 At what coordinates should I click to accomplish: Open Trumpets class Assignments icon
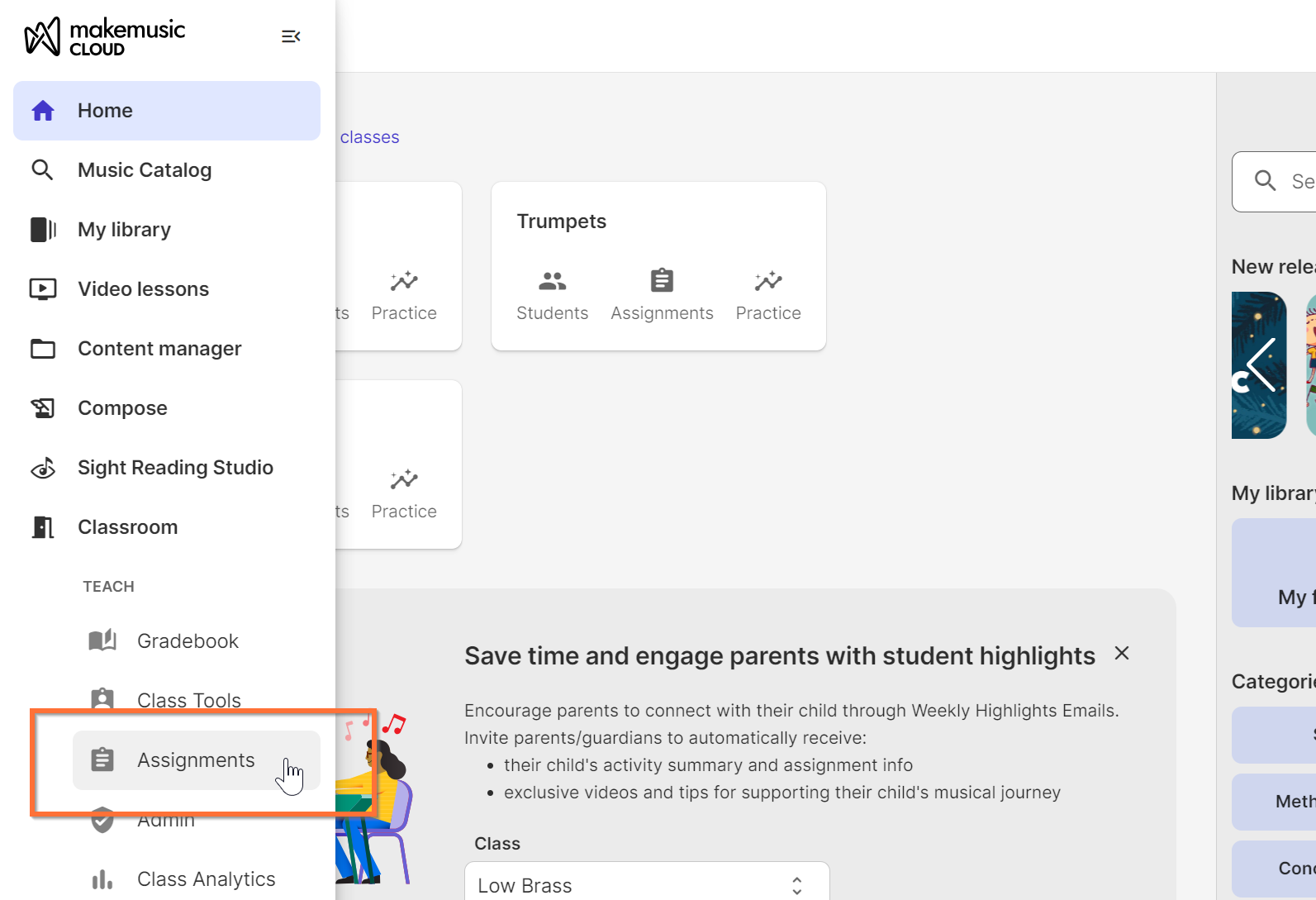pyautogui.click(x=662, y=295)
